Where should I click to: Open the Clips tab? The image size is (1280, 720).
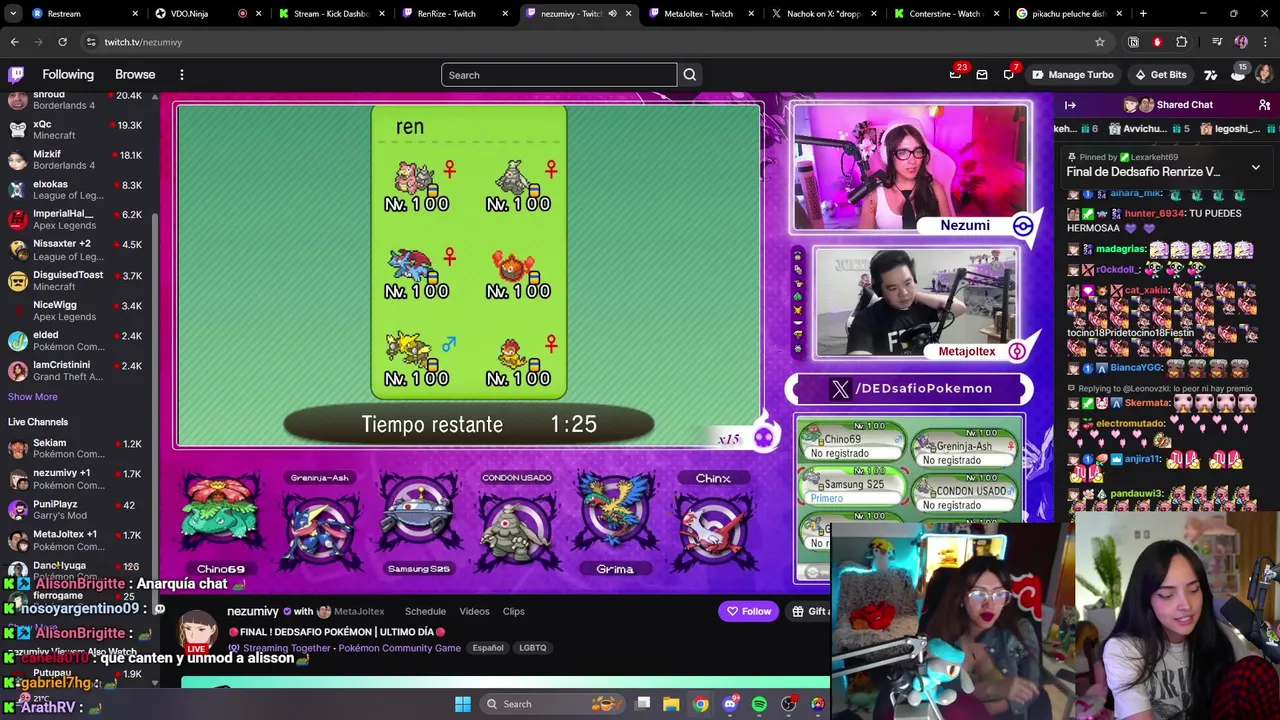click(x=513, y=611)
